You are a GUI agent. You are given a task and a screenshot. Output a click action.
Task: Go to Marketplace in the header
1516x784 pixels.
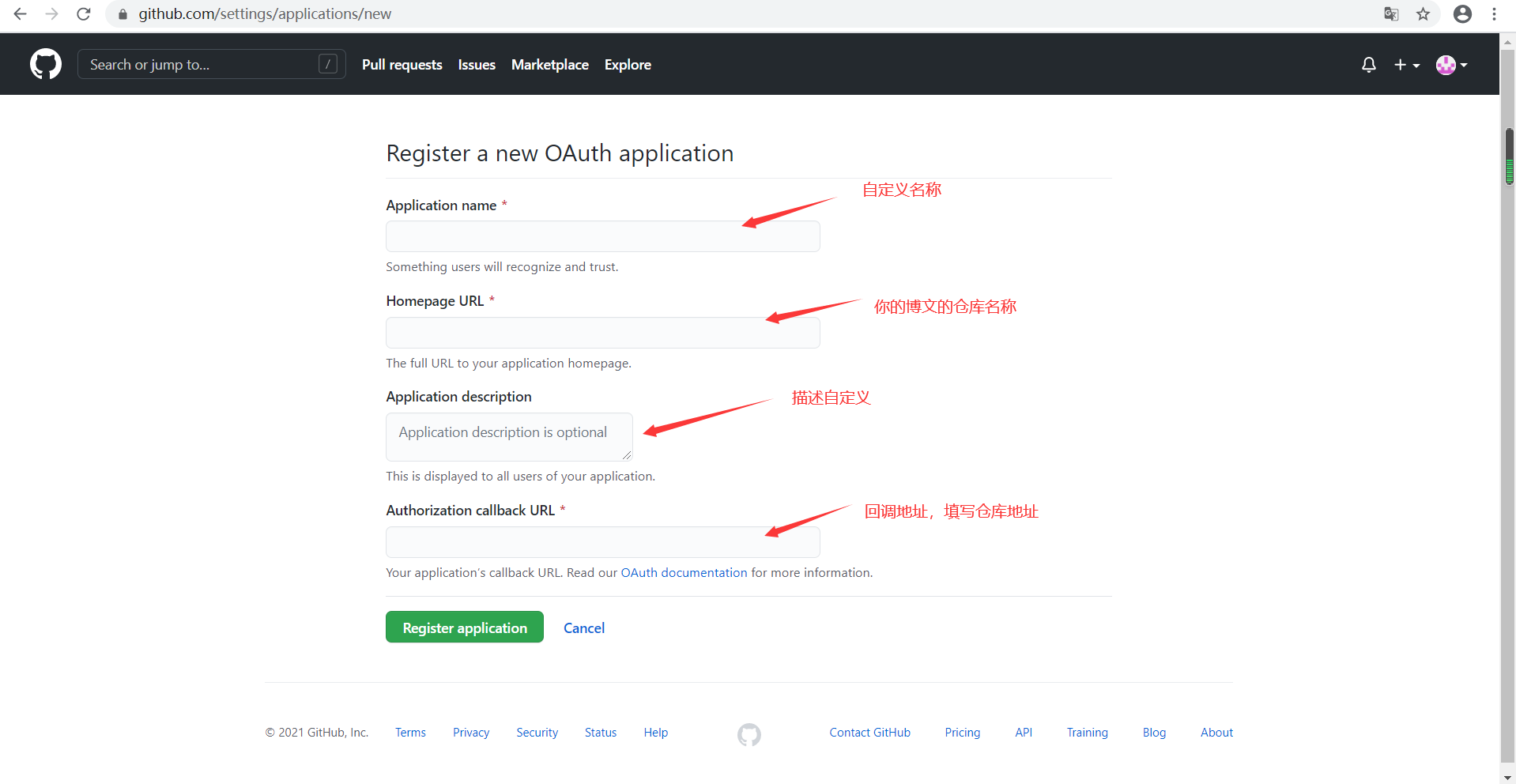pyautogui.click(x=550, y=65)
